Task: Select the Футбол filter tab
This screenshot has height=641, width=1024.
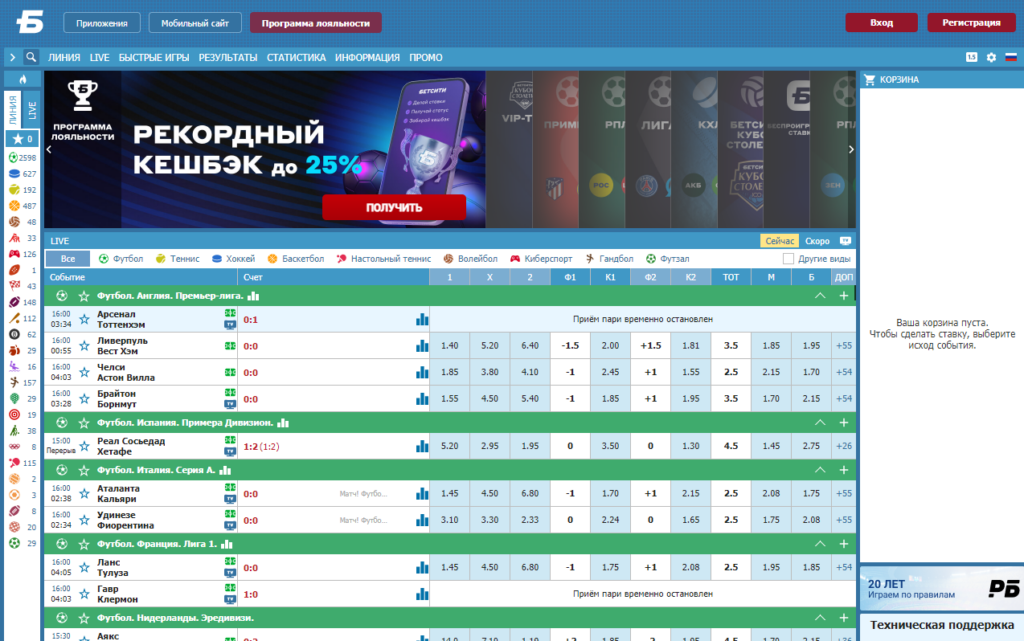Action: click(121, 258)
